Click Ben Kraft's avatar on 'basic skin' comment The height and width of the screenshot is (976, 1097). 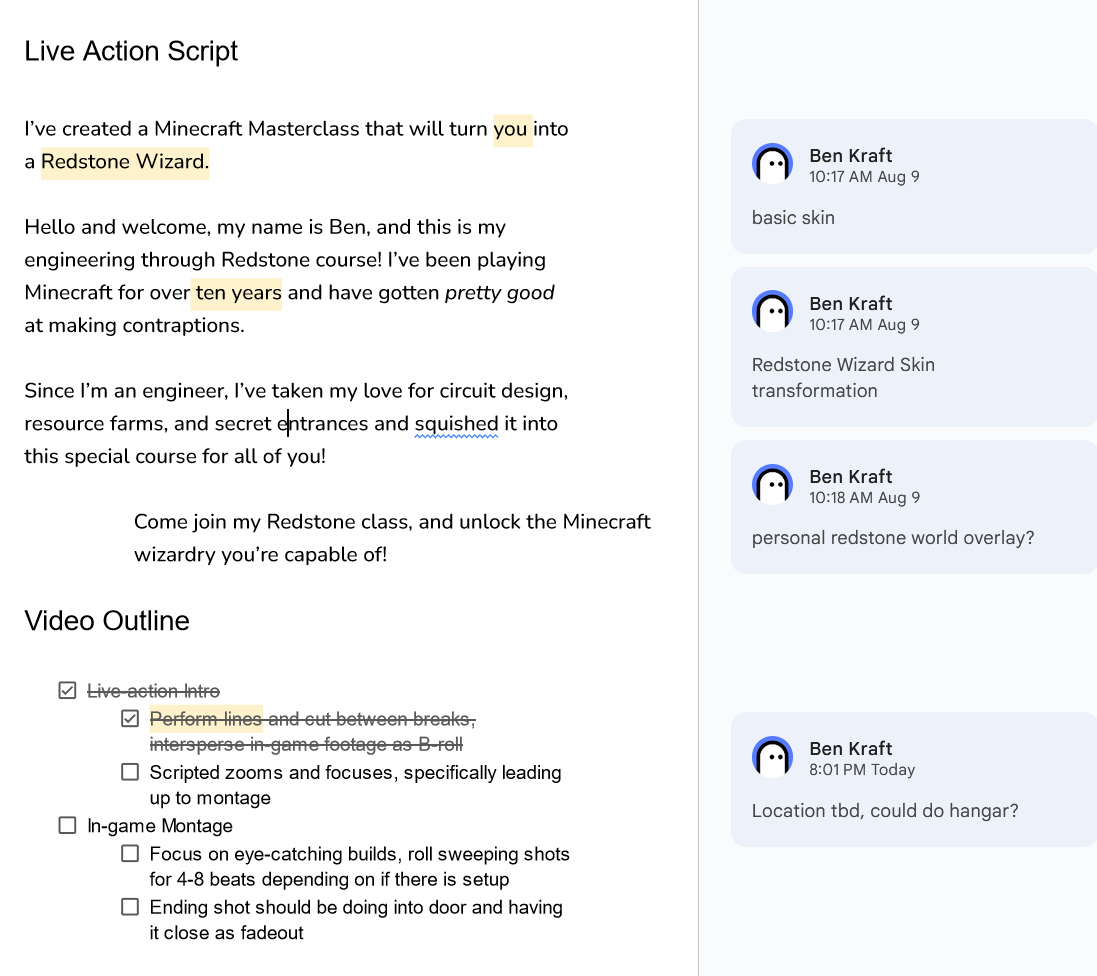pos(772,164)
